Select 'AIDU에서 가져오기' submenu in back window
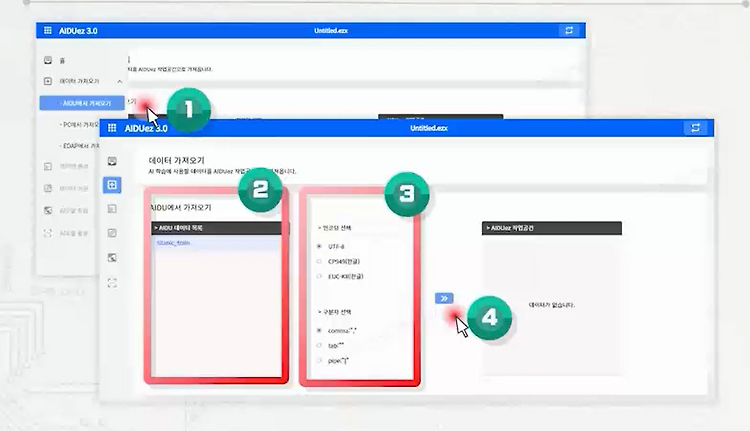This screenshot has height=431, width=750. pos(82,103)
